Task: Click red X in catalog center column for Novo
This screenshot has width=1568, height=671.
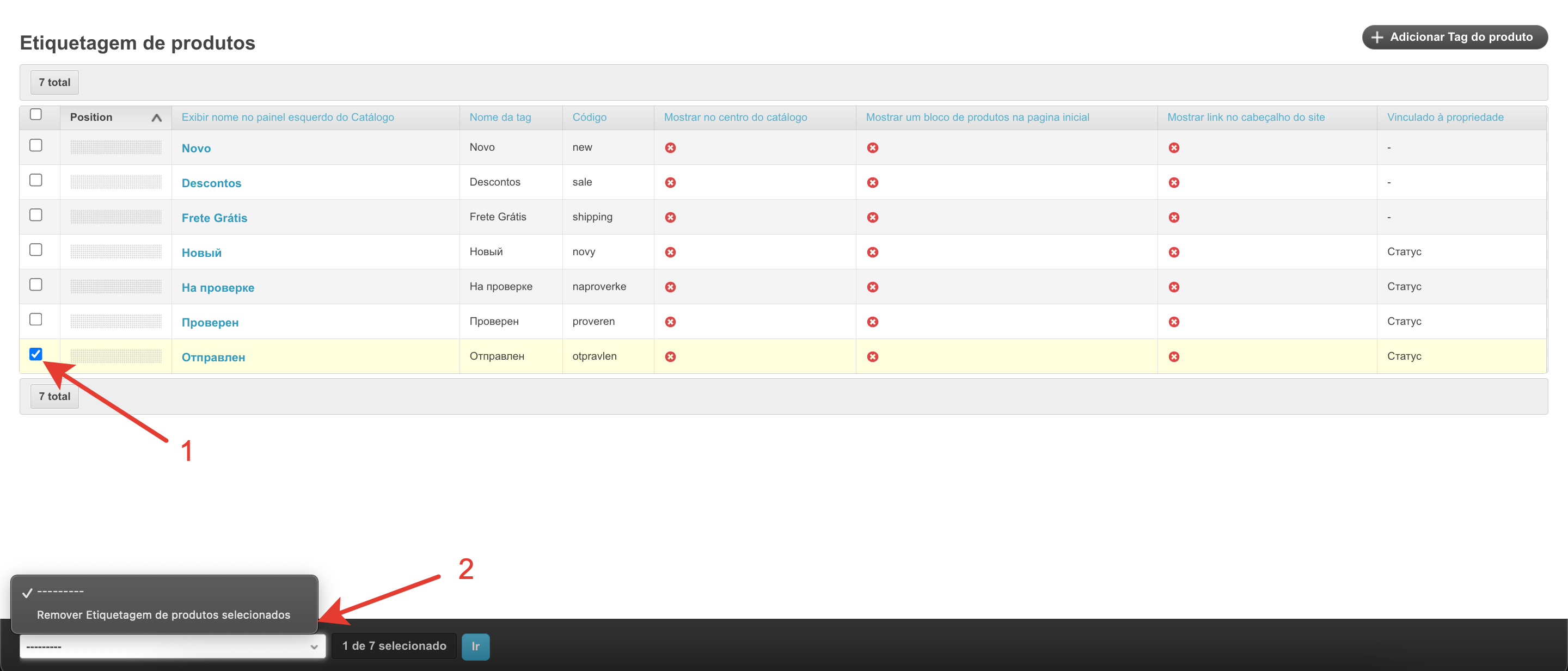Action: tap(670, 148)
